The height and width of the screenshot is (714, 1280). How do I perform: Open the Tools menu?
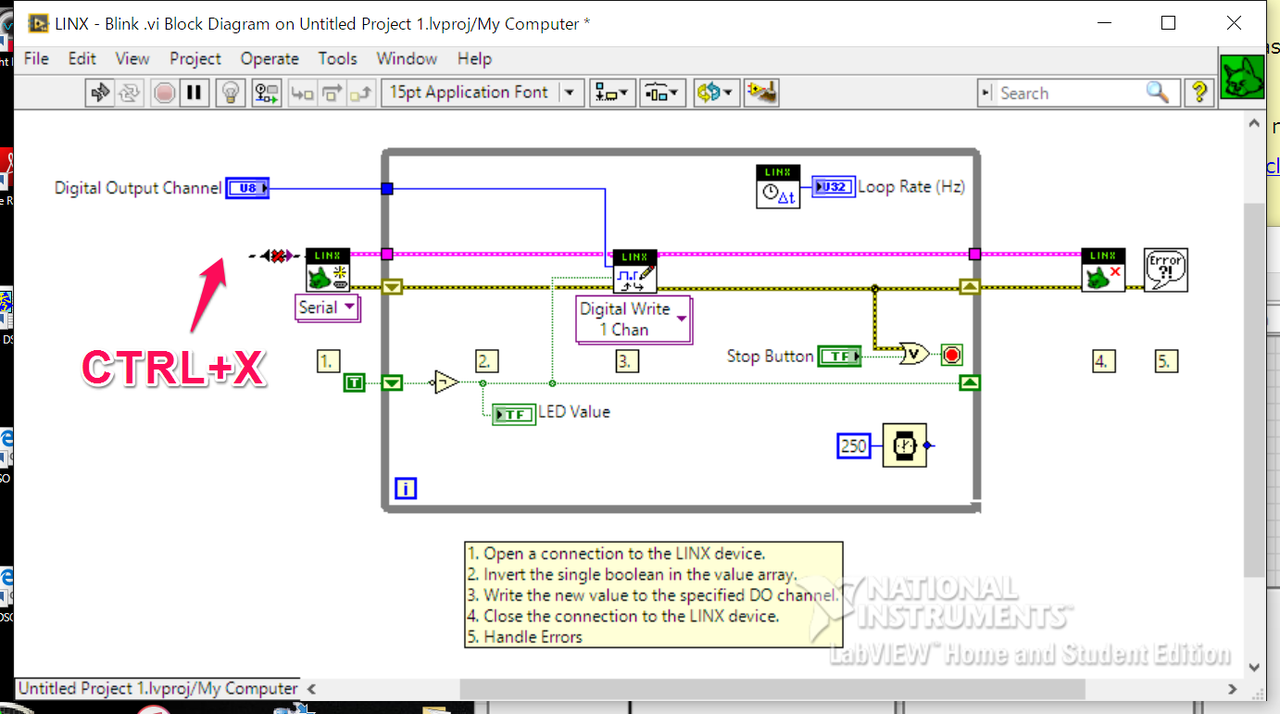click(x=338, y=59)
